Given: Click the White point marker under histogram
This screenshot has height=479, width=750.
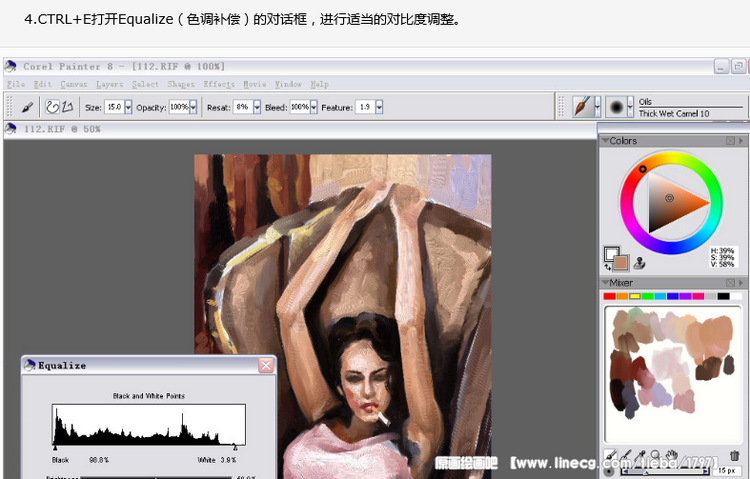Looking at the screenshot, I should [235, 448].
